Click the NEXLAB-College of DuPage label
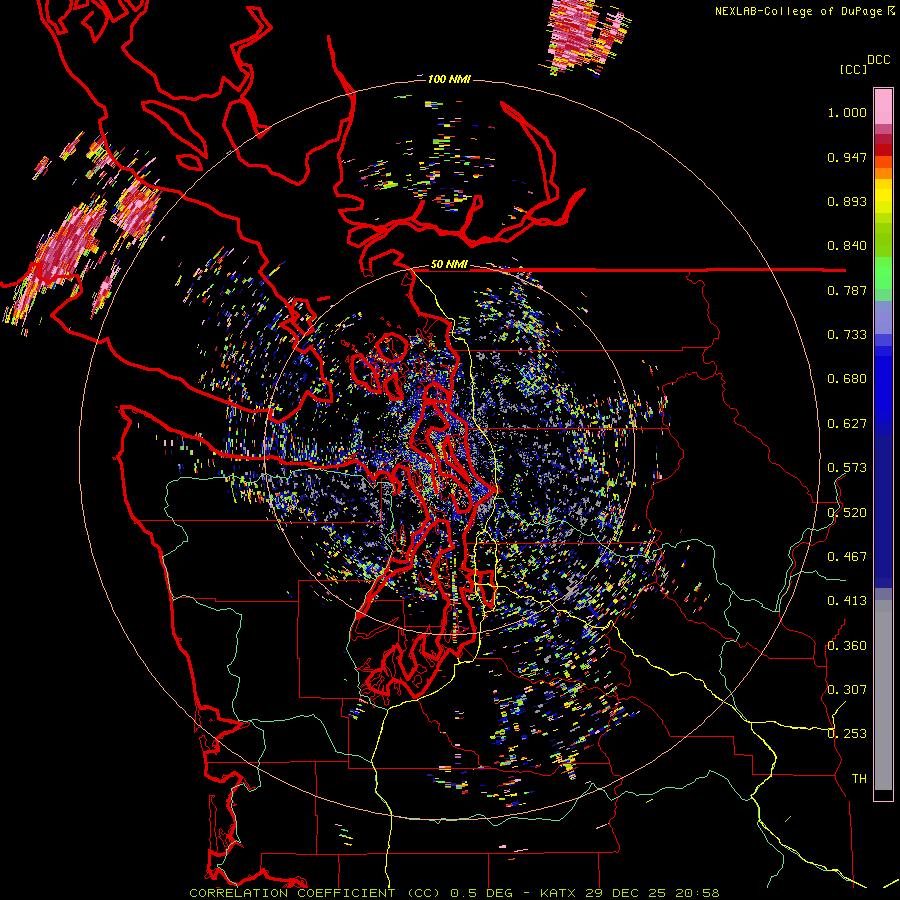 tap(799, 11)
